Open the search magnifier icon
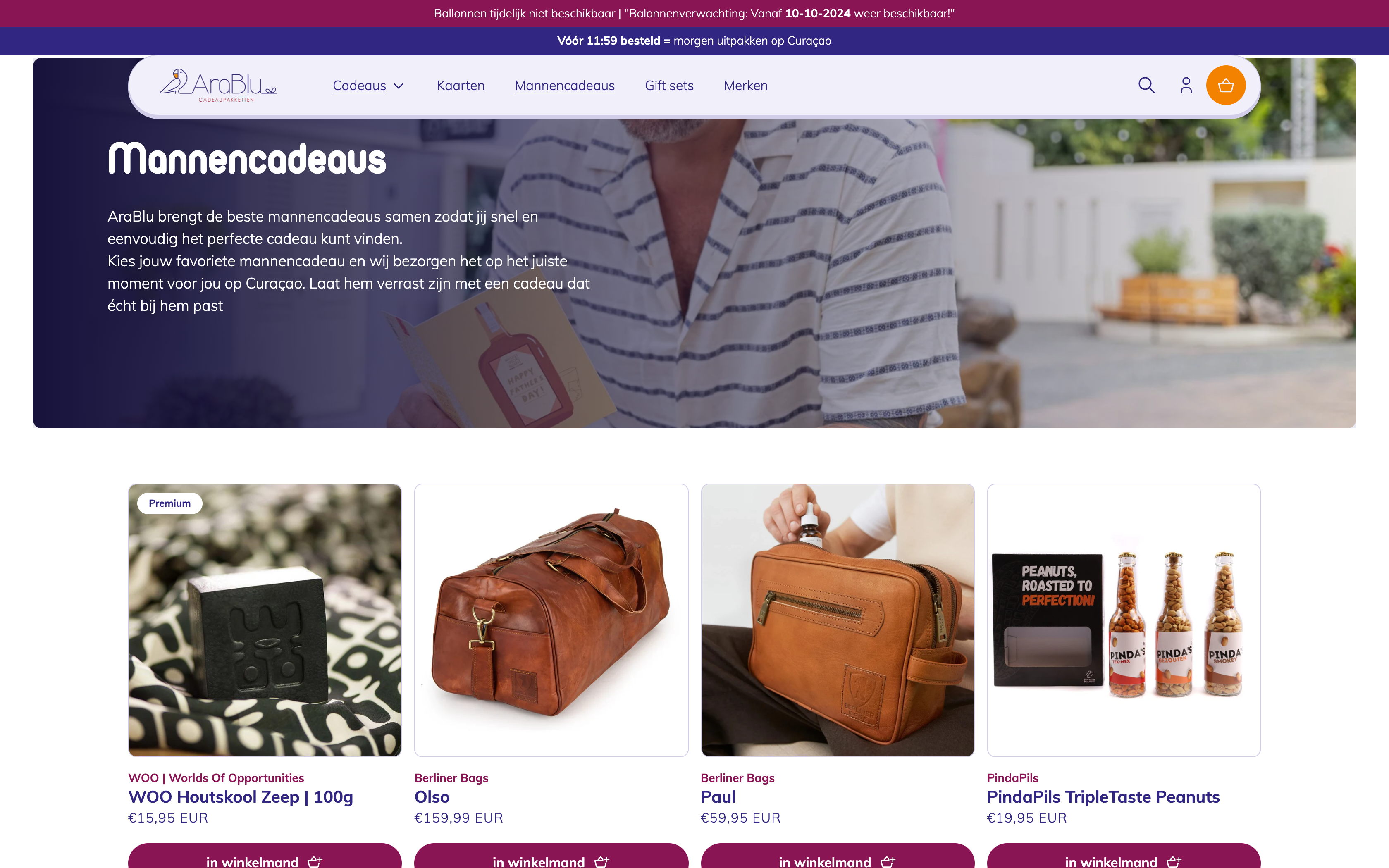 click(x=1146, y=85)
